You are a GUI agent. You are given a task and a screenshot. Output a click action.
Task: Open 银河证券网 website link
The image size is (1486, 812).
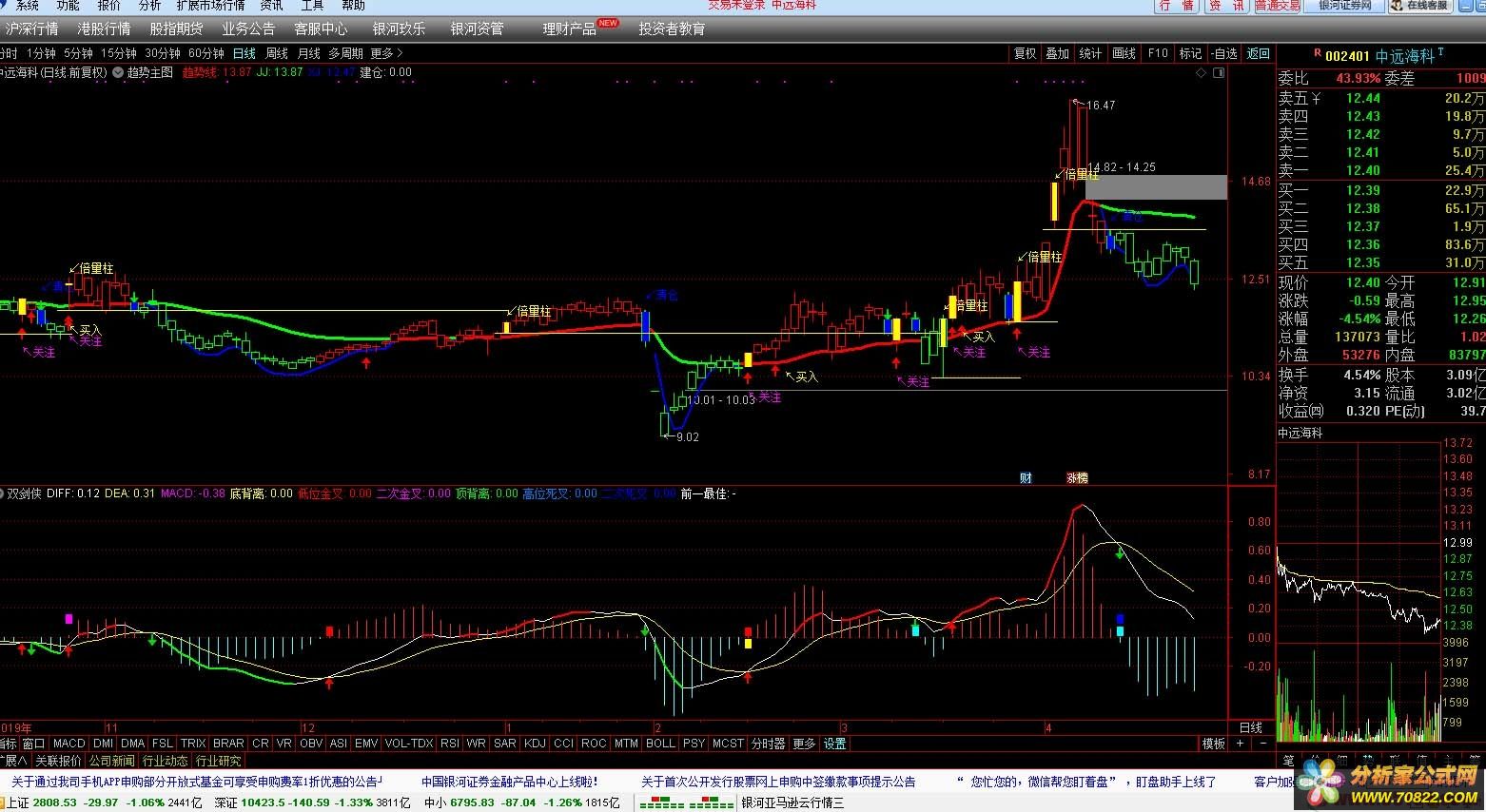coord(1345,6)
